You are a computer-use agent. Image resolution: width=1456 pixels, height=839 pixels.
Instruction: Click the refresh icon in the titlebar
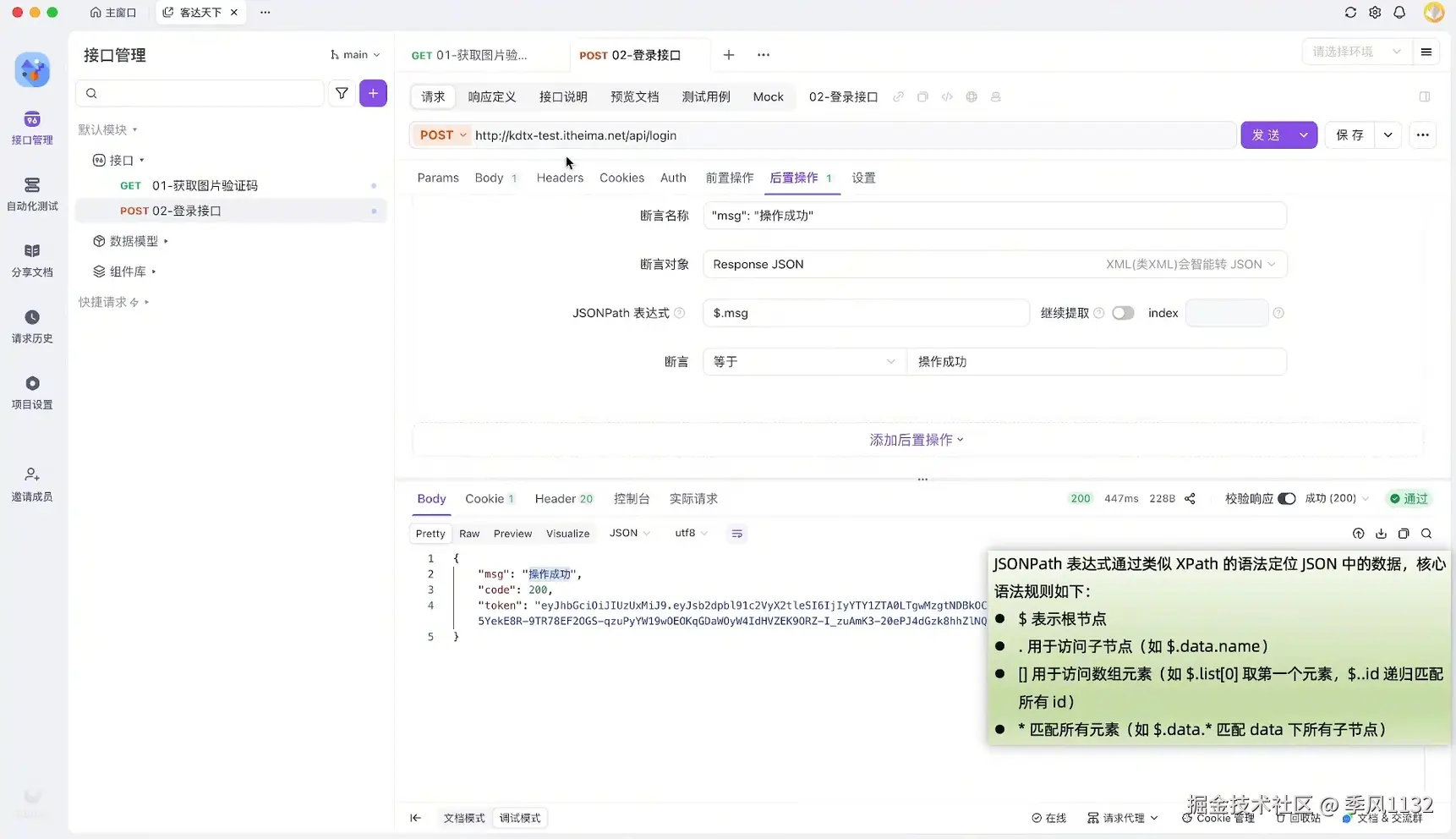[x=1350, y=12]
